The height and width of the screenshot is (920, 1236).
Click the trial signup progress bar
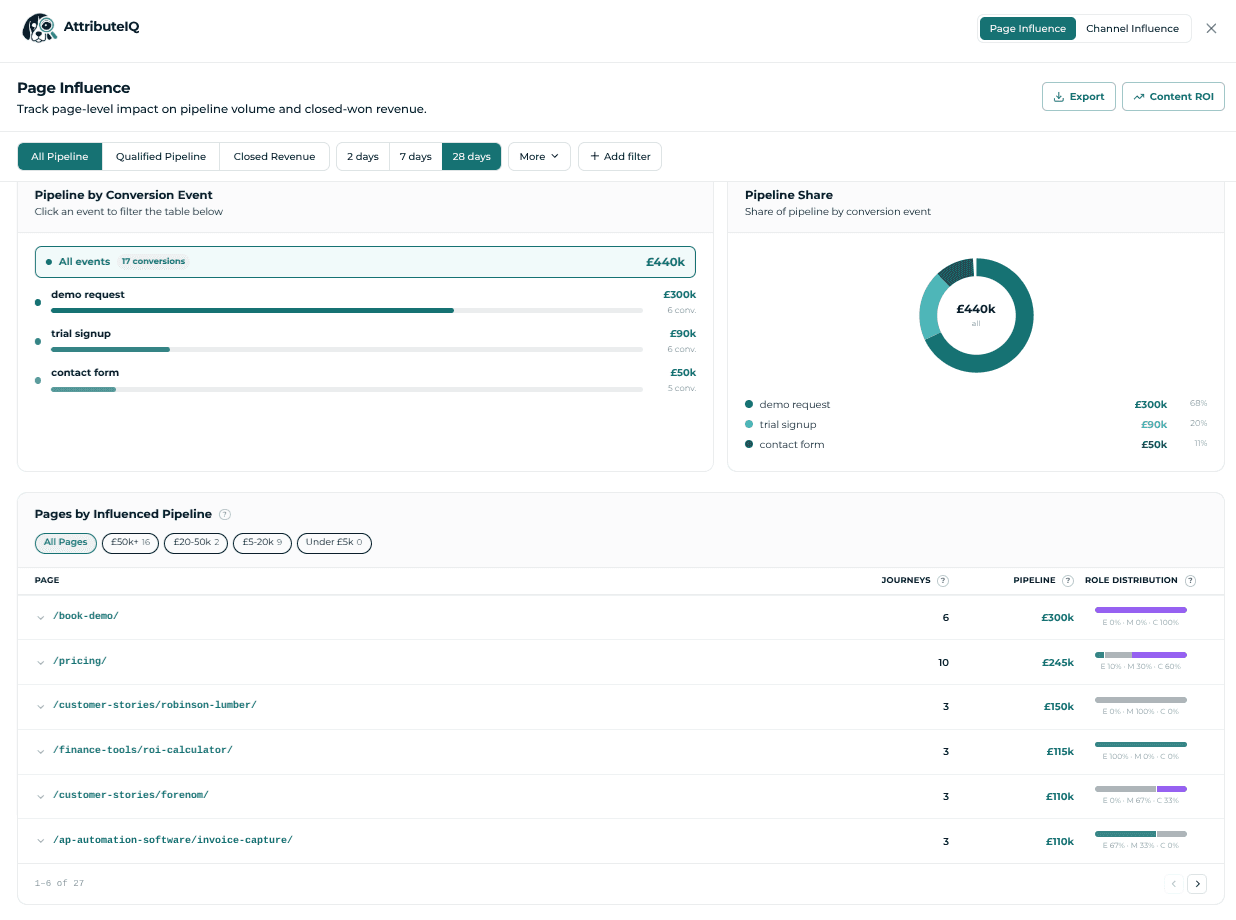coord(347,349)
